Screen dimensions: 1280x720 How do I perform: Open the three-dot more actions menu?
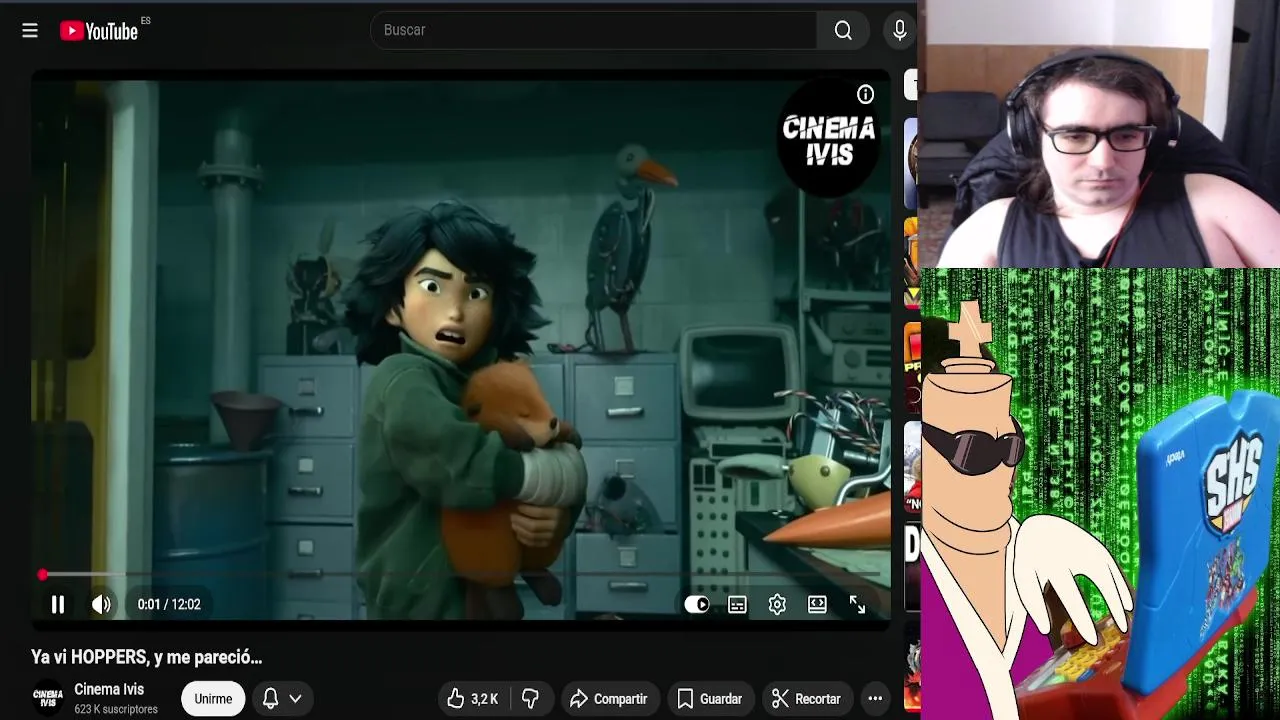tap(875, 698)
